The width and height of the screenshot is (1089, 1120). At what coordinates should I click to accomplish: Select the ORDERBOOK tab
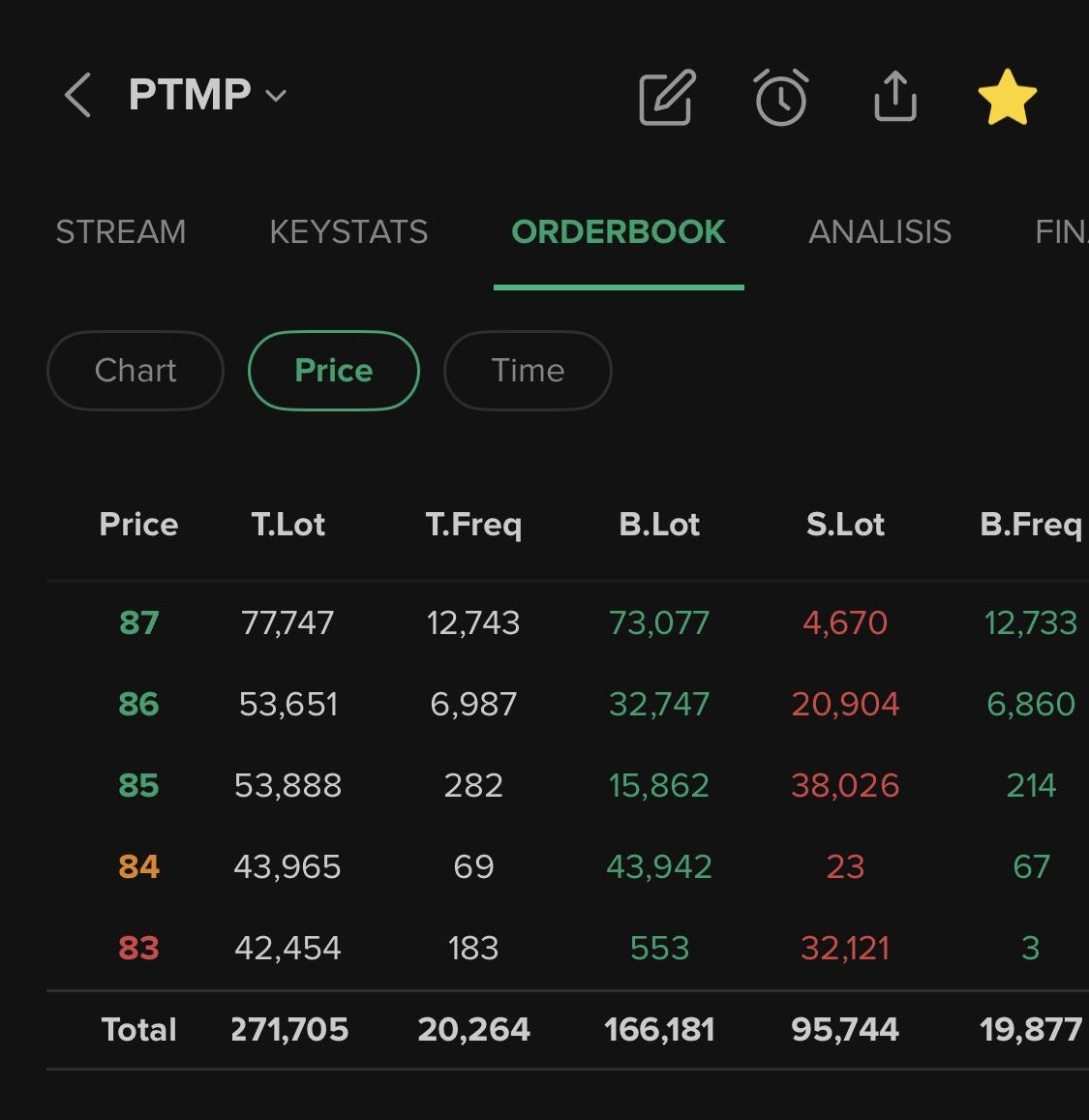619,232
